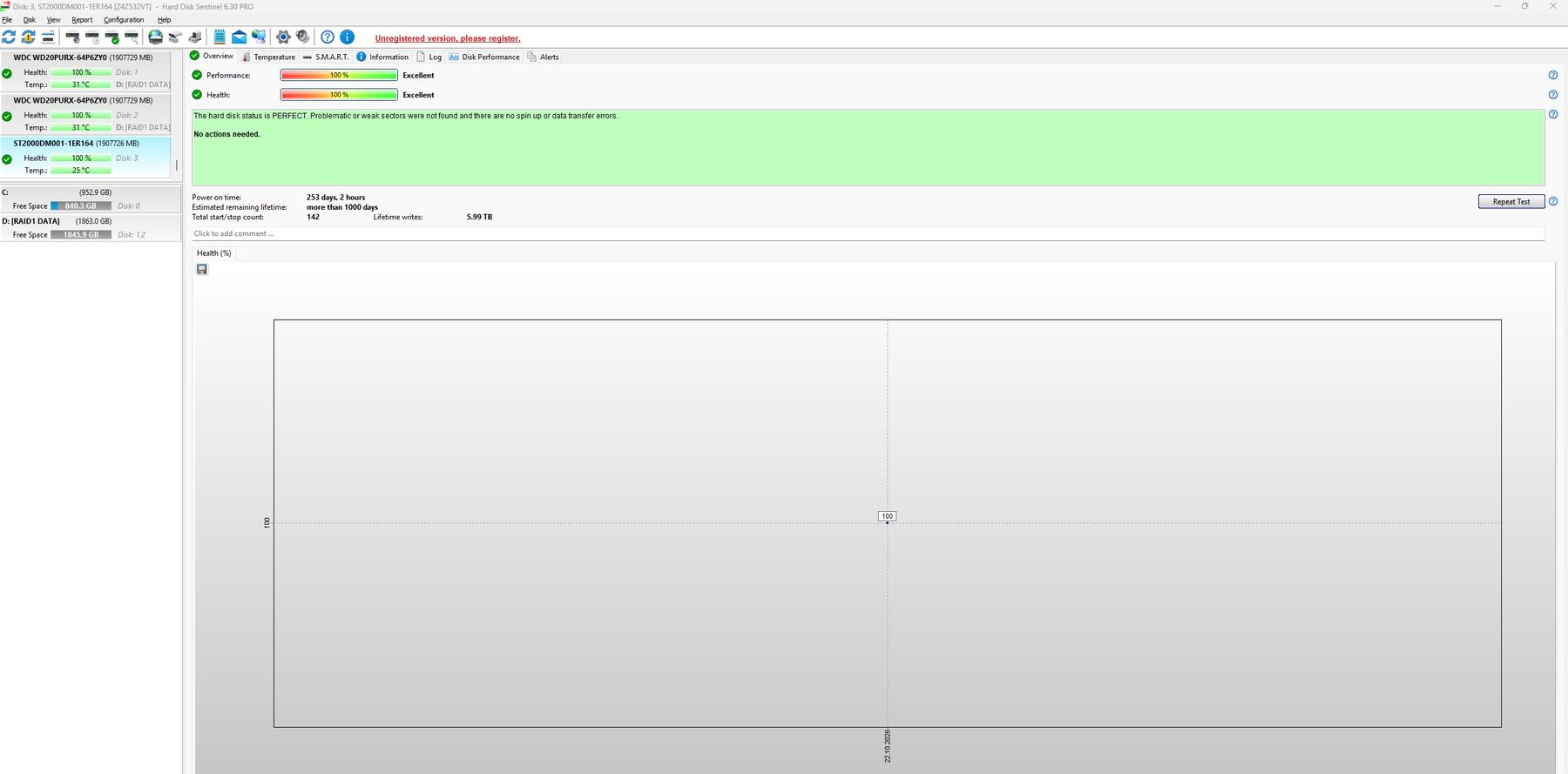Viewport: 1568px width, 774px height.
Task: Select the Health (%) graph tab
Action: (x=213, y=253)
